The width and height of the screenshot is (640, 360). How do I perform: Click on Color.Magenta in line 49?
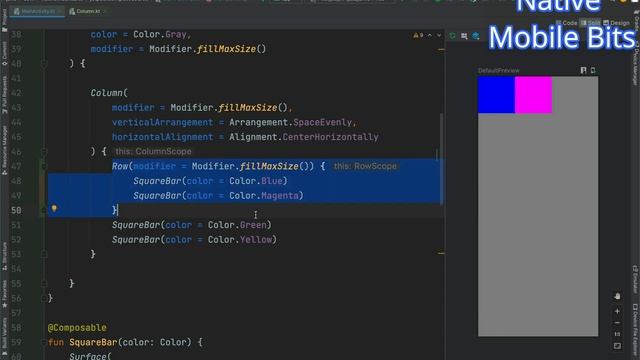pos(264,196)
